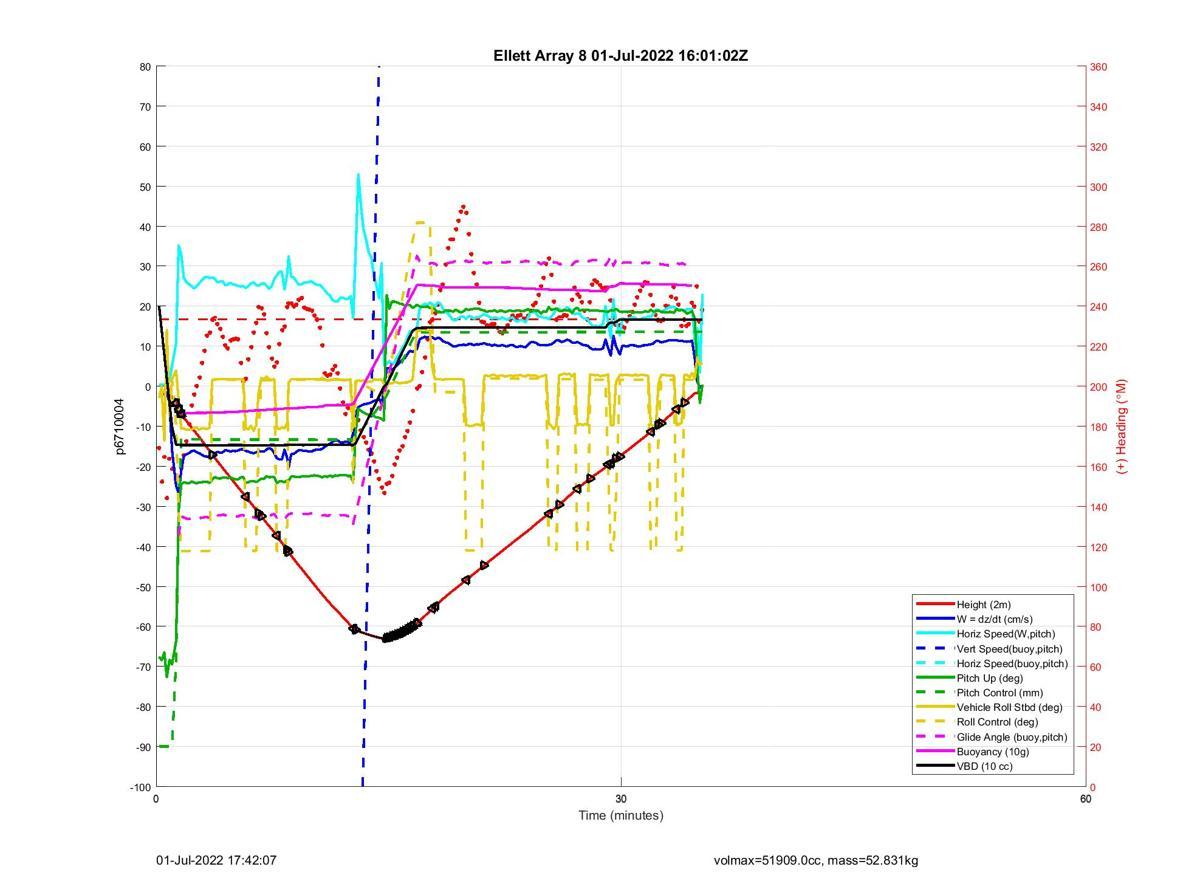Click legend entry 'Horiz Speed(buoy,pitch)'
This screenshot has height=885, width=1200.
(1012, 663)
